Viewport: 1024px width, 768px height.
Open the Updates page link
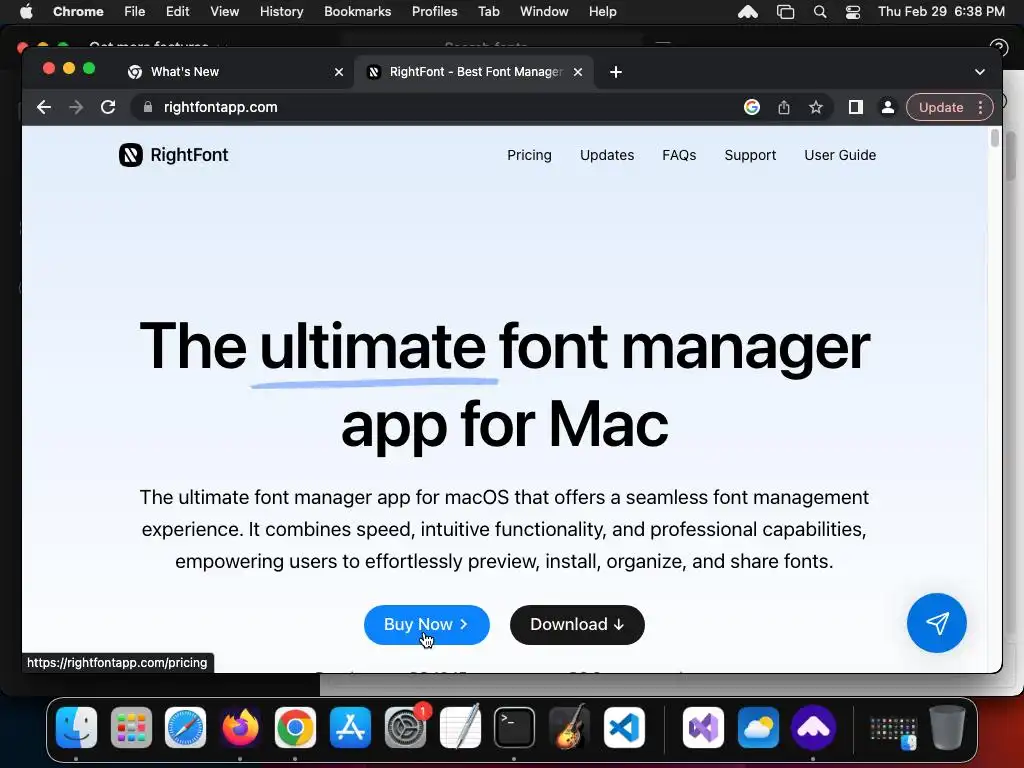pyautogui.click(x=607, y=155)
